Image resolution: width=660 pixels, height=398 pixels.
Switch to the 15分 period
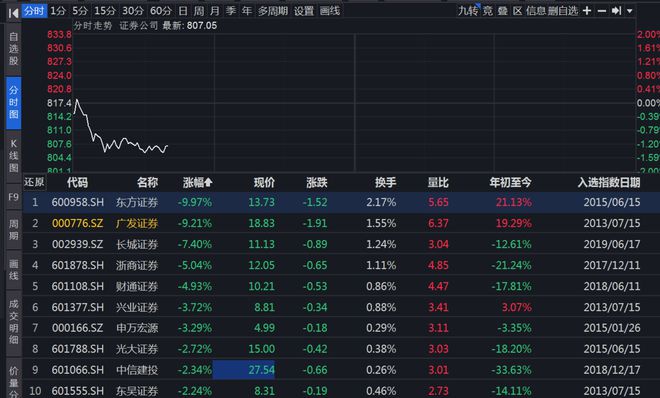[x=105, y=11]
